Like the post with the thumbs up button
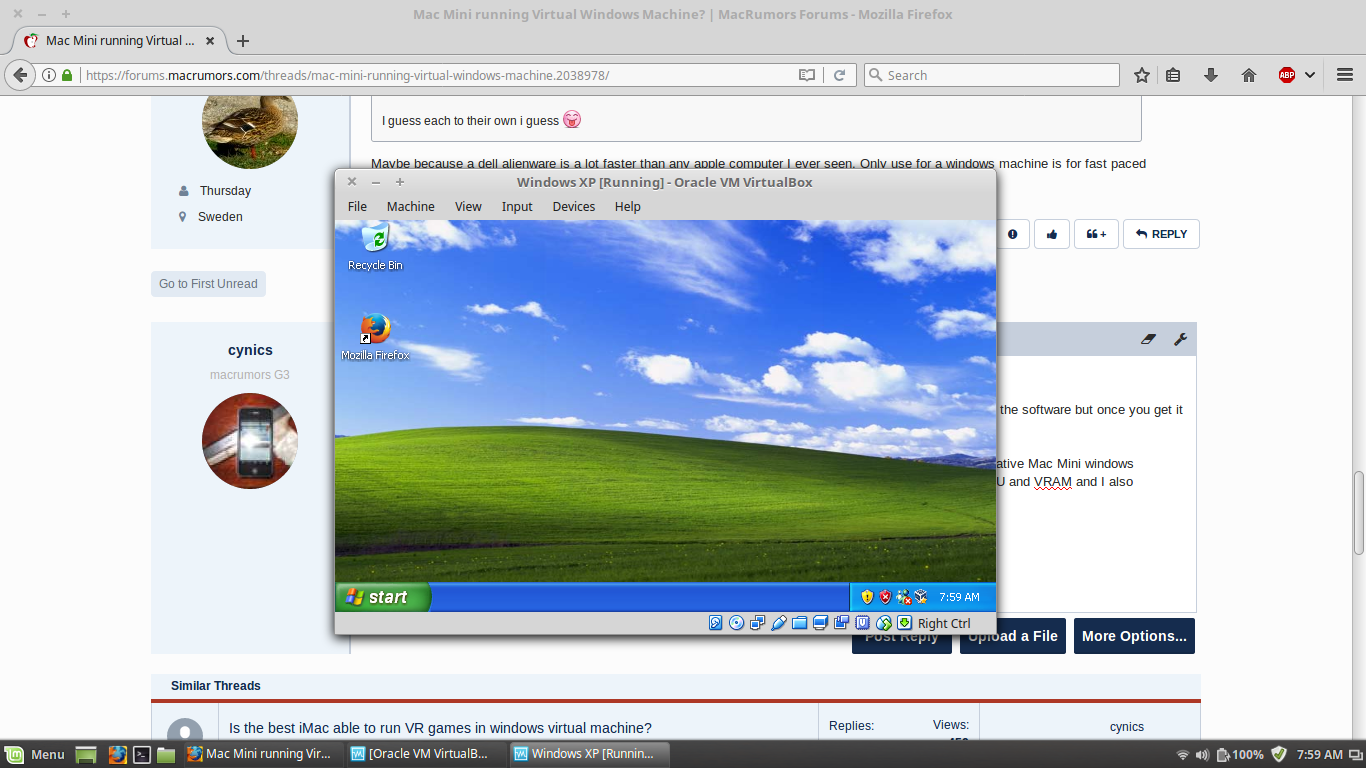The height and width of the screenshot is (768, 1366). [x=1052, y=234]
